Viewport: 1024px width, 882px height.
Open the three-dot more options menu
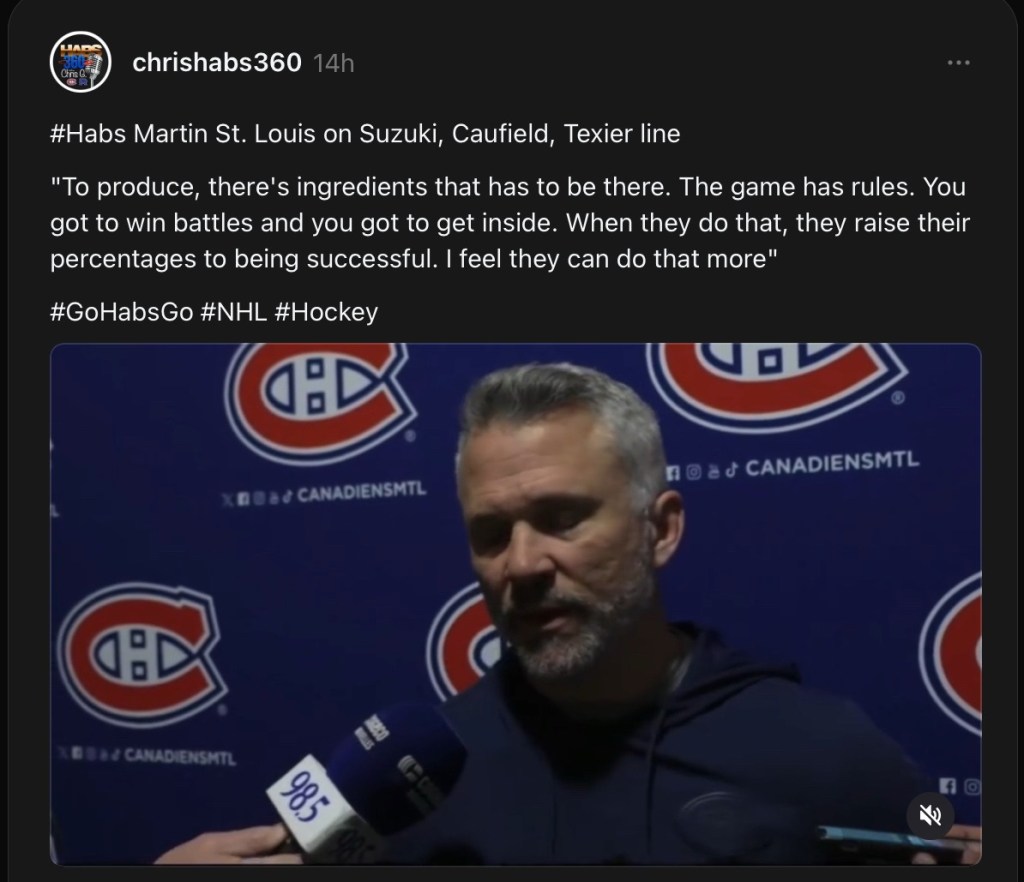(x=958, y=63)
